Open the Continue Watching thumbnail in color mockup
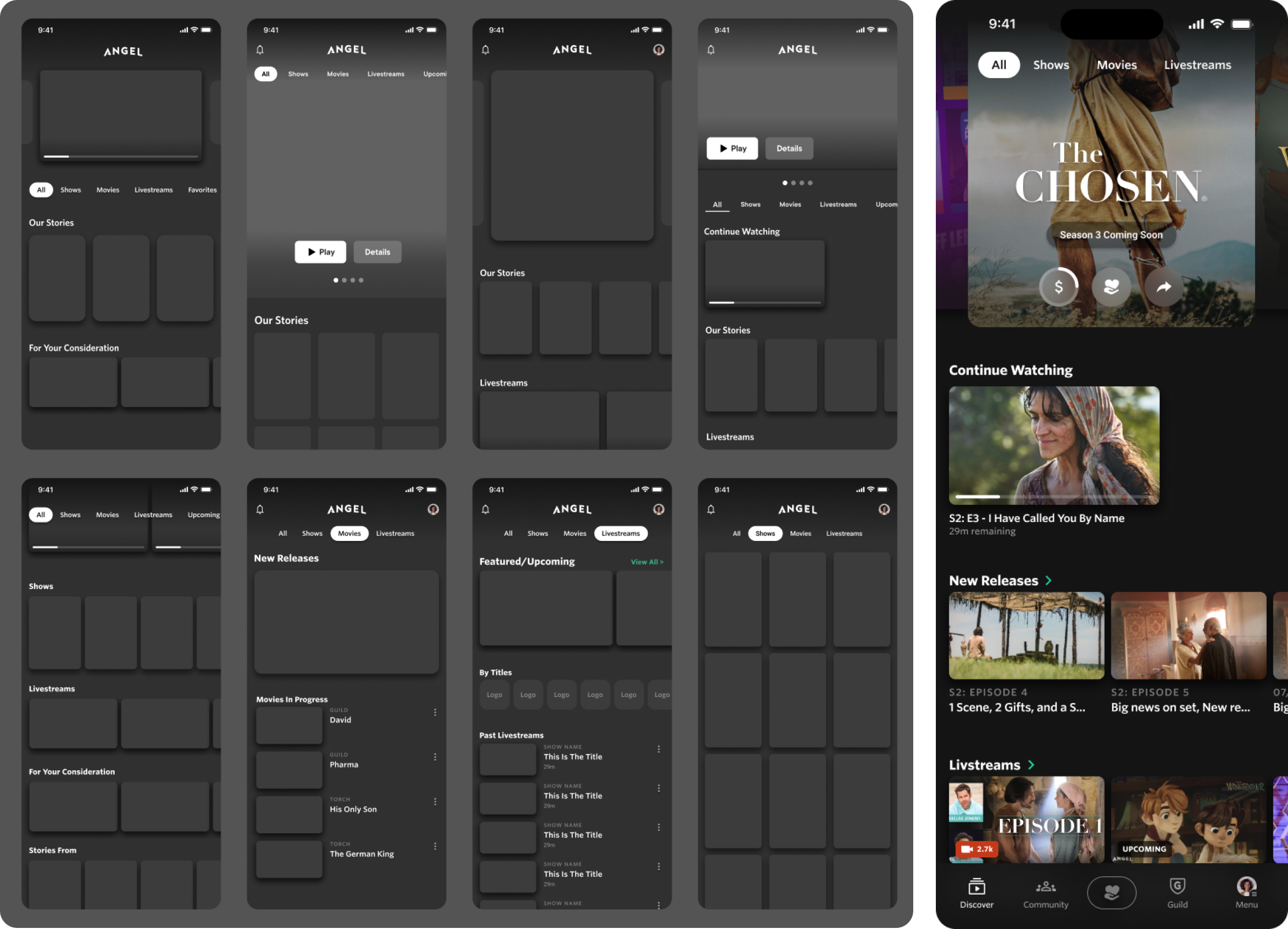This screenshot has width=1288, height=929. [1054, 446]
